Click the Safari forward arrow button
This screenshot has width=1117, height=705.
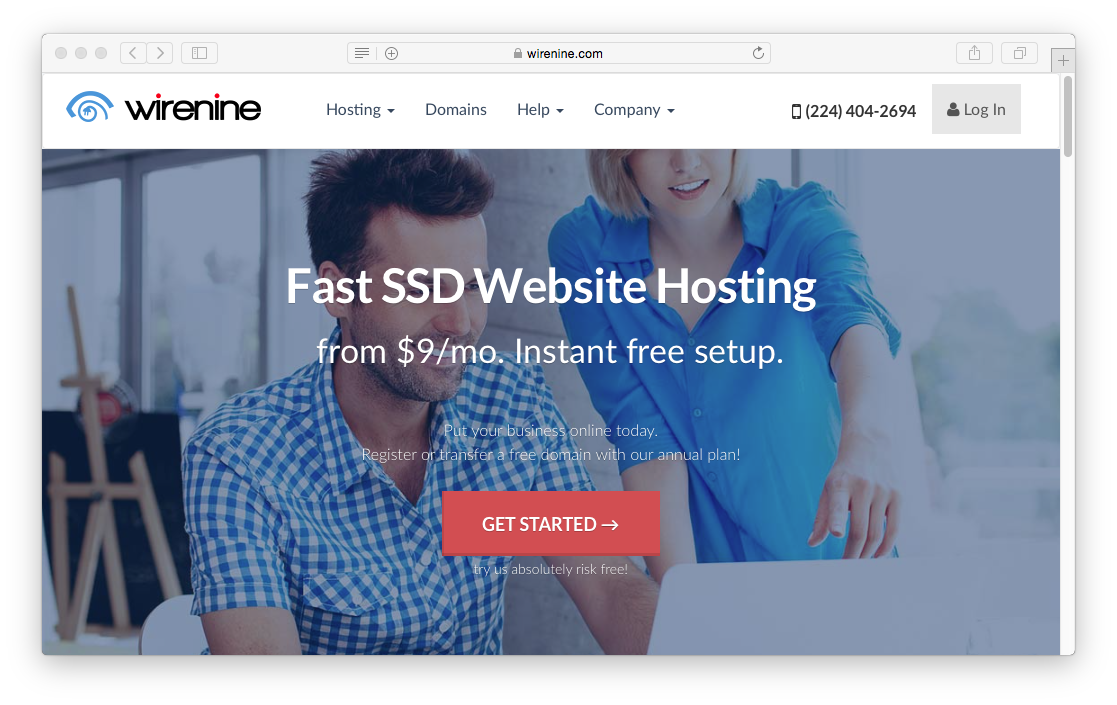pos(159,53)
